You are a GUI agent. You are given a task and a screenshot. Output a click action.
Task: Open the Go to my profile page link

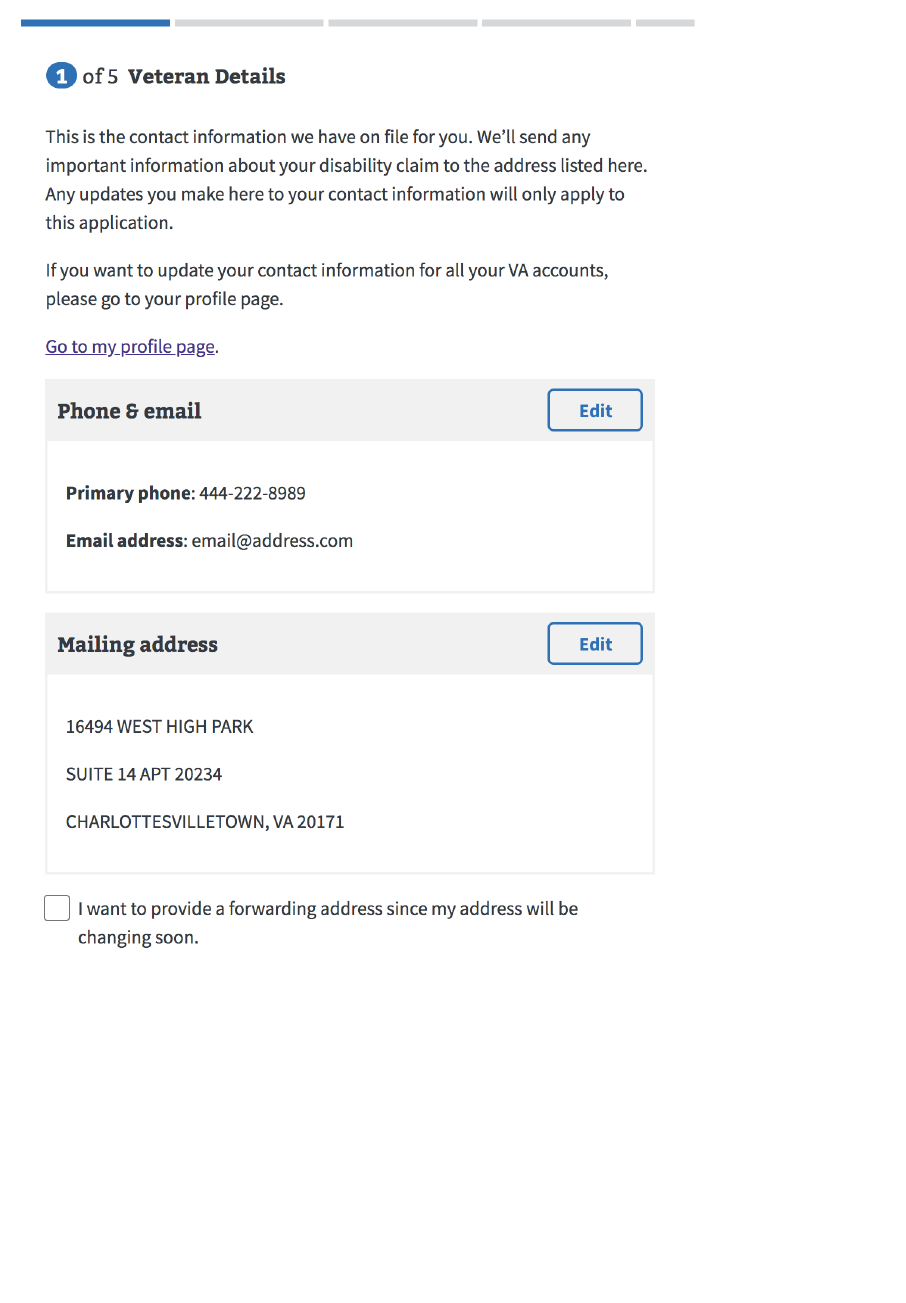click(x=130, y=347)
